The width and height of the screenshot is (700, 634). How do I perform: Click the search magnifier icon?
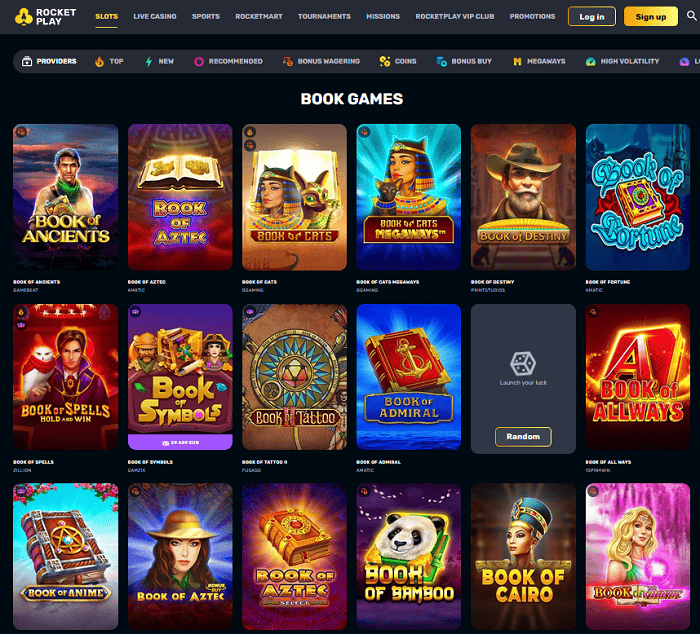(691, 16)
